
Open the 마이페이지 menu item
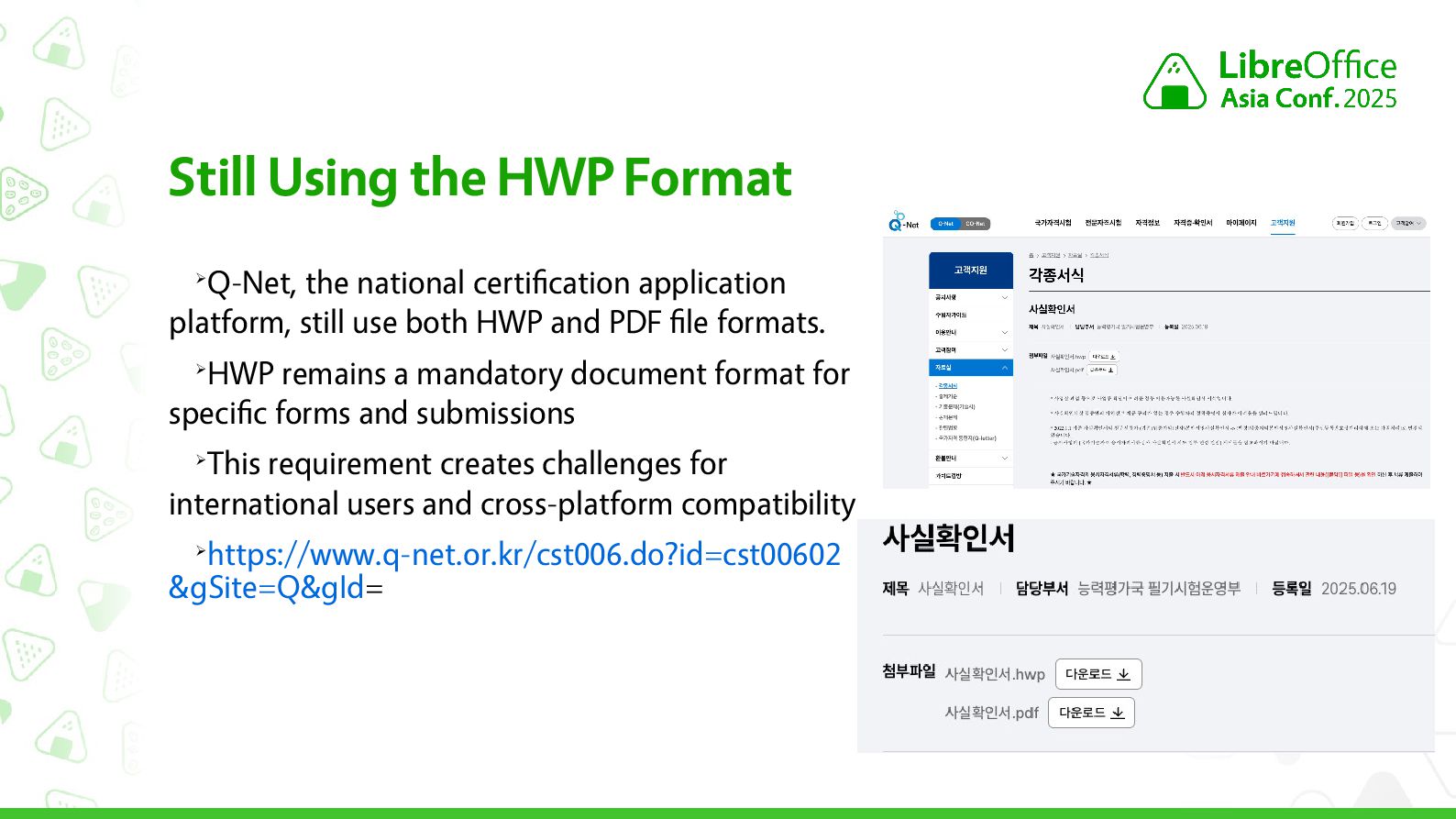[x=1241, y=223]
